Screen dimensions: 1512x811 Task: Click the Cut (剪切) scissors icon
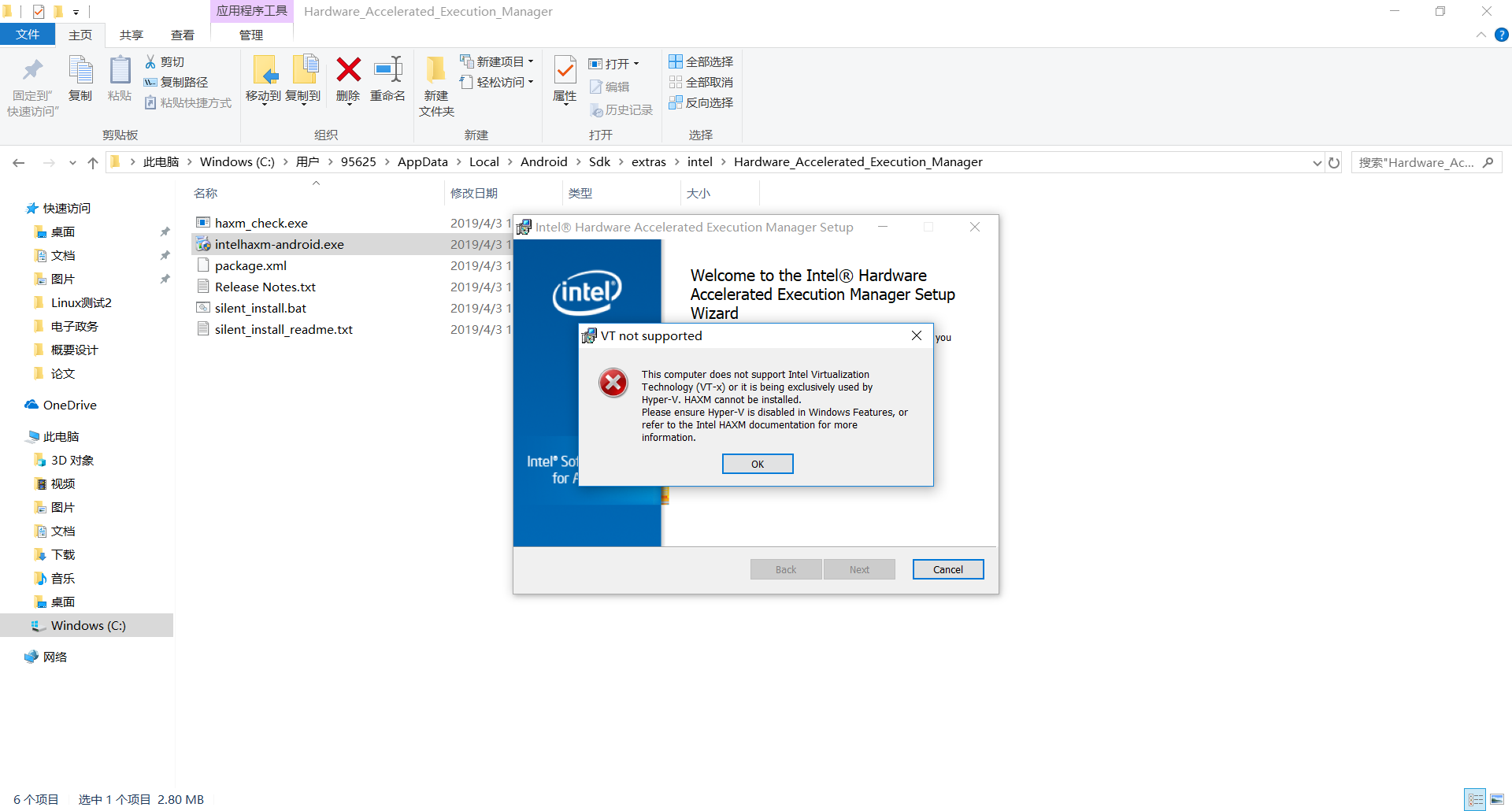tap(150, 61)
